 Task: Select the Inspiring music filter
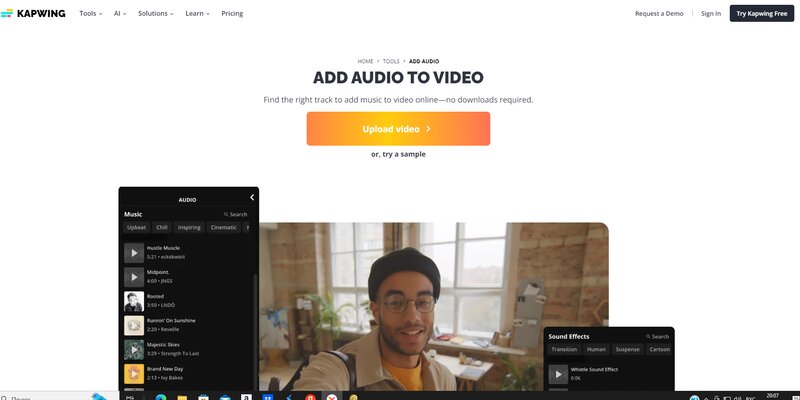pos(189,228)
